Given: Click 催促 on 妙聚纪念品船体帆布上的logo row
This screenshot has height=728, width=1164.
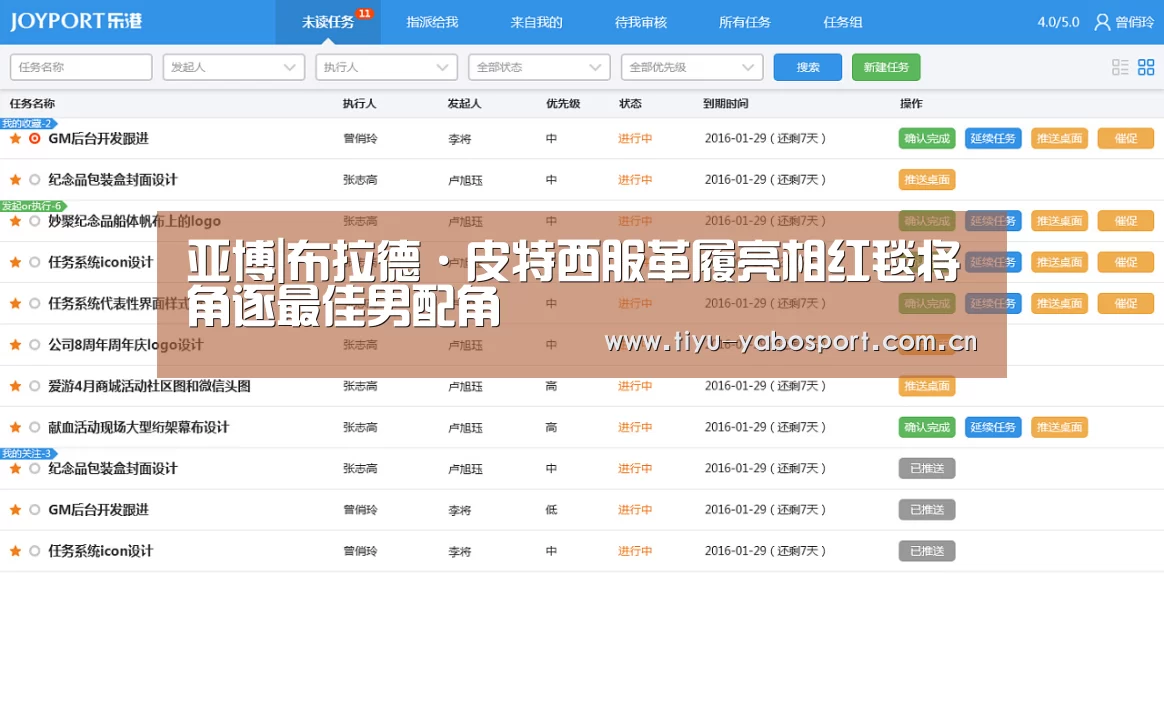Looking at the screenshot, I should coord(1125,221).
